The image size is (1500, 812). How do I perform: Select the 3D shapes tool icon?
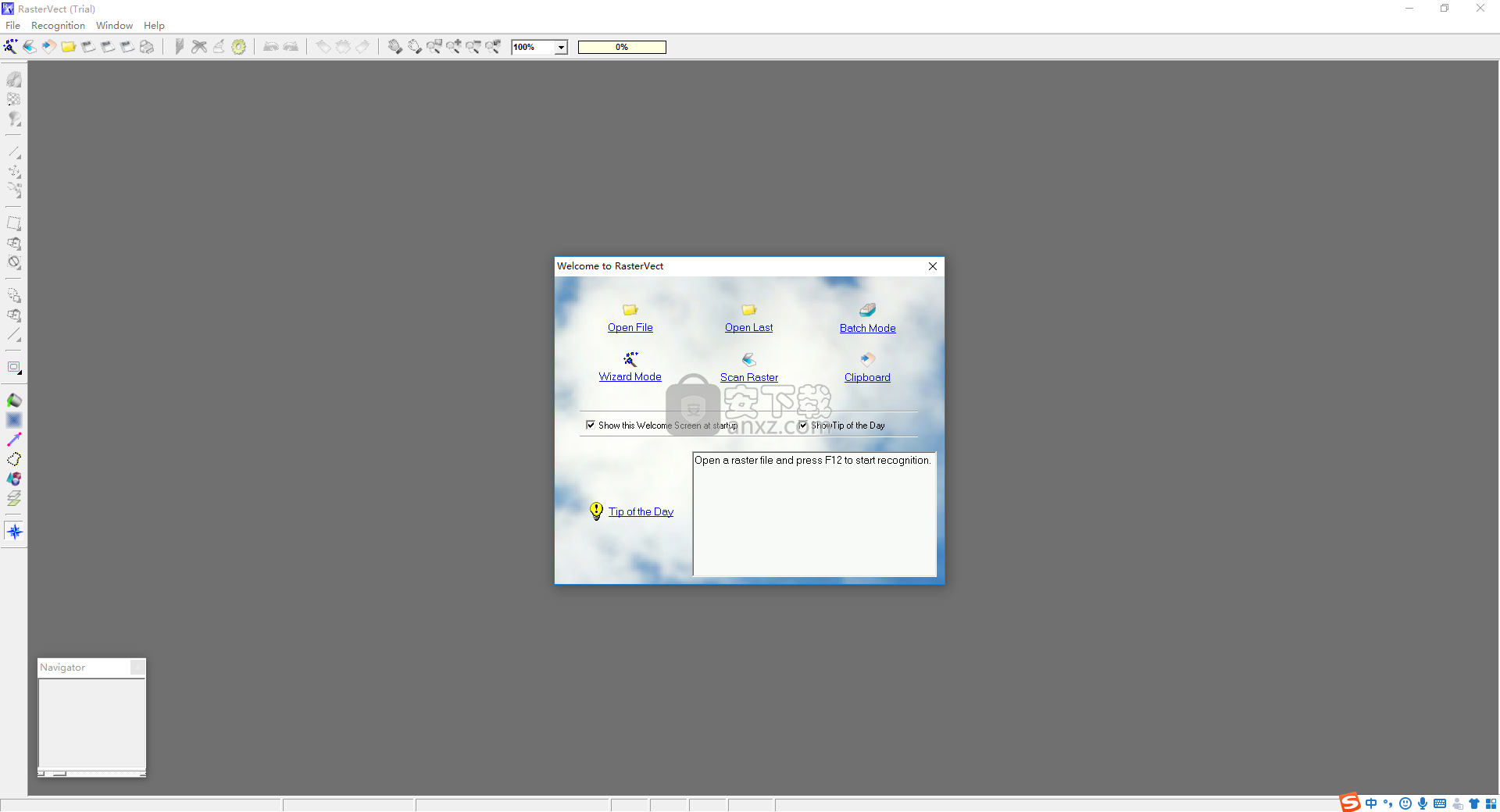(x=14, y=479)
